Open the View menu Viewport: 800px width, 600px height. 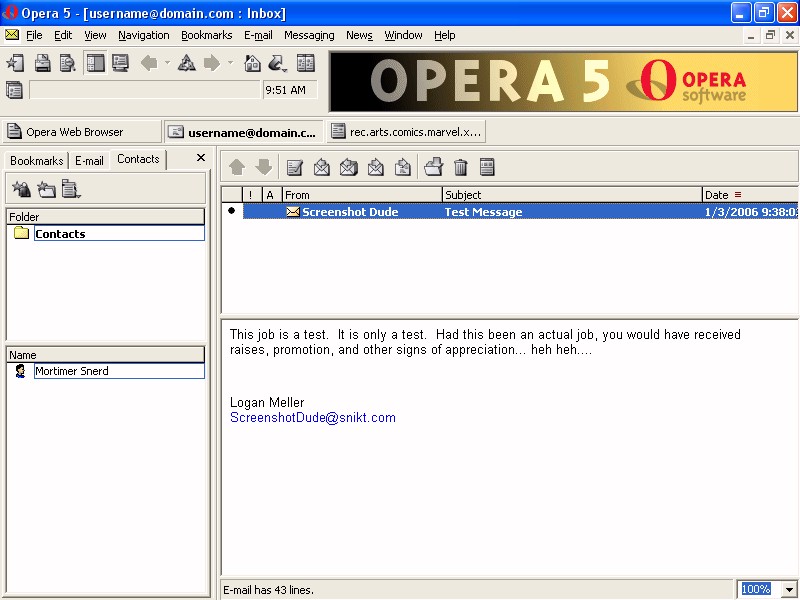95,35
